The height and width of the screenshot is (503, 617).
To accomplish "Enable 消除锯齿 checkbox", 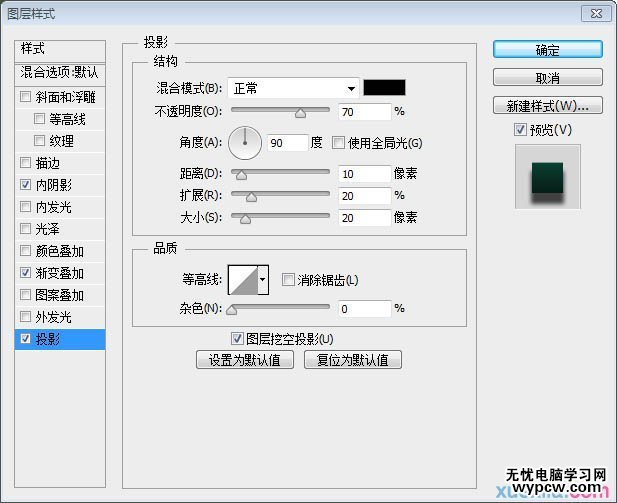I will 288,280.
